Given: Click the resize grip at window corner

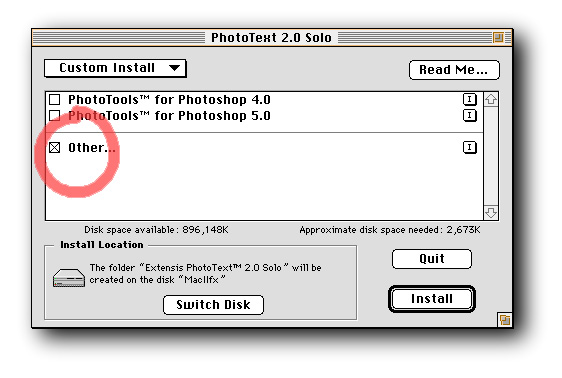Looking at the screenshot, I should tap(505, 320).
